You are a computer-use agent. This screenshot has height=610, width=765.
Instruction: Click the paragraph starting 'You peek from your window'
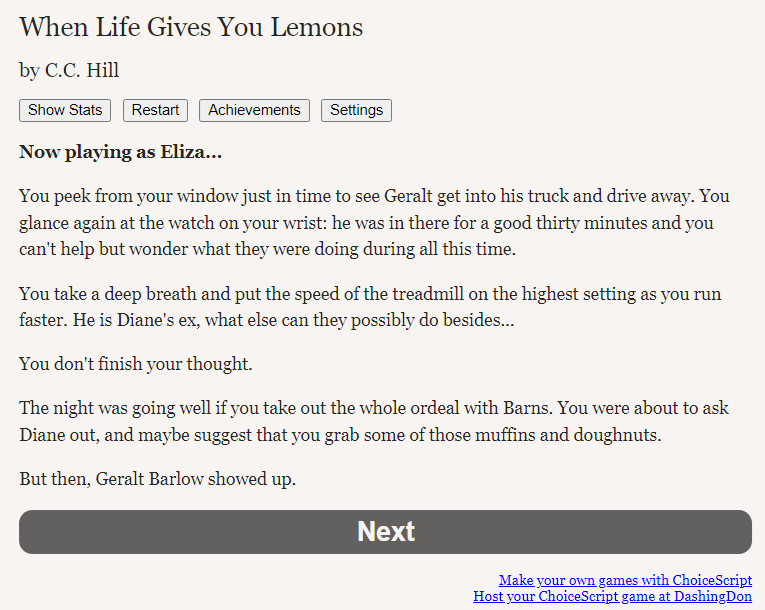pyautogui.click(x=375, y=223)
